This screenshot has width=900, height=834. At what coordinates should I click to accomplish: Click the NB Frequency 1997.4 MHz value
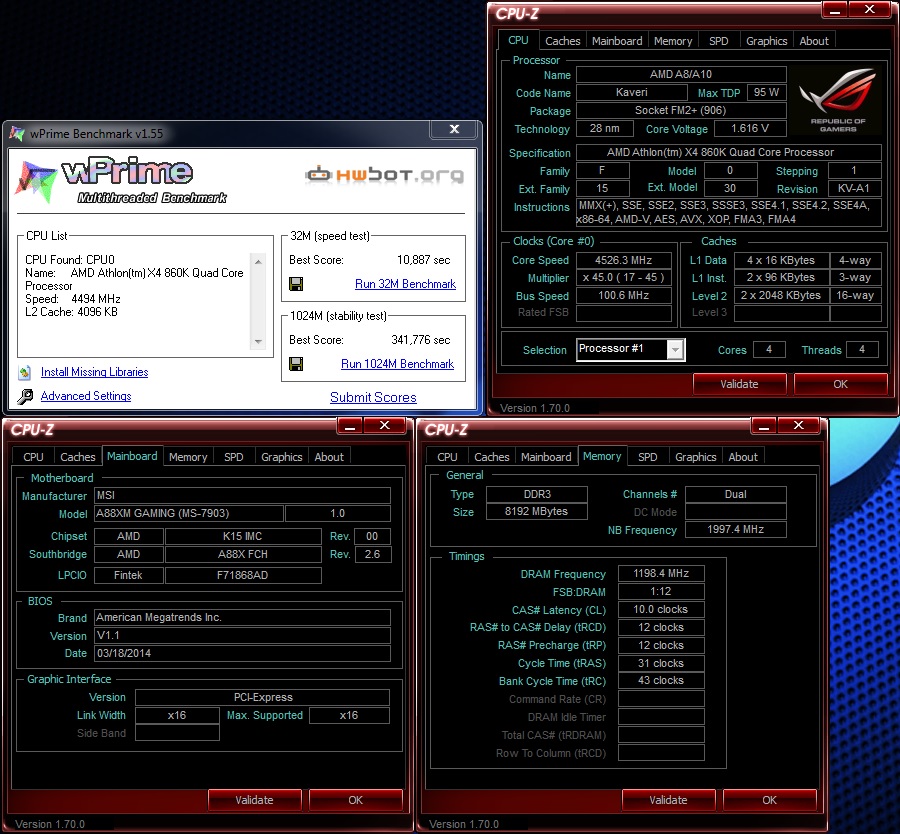(x=735, y=529)
